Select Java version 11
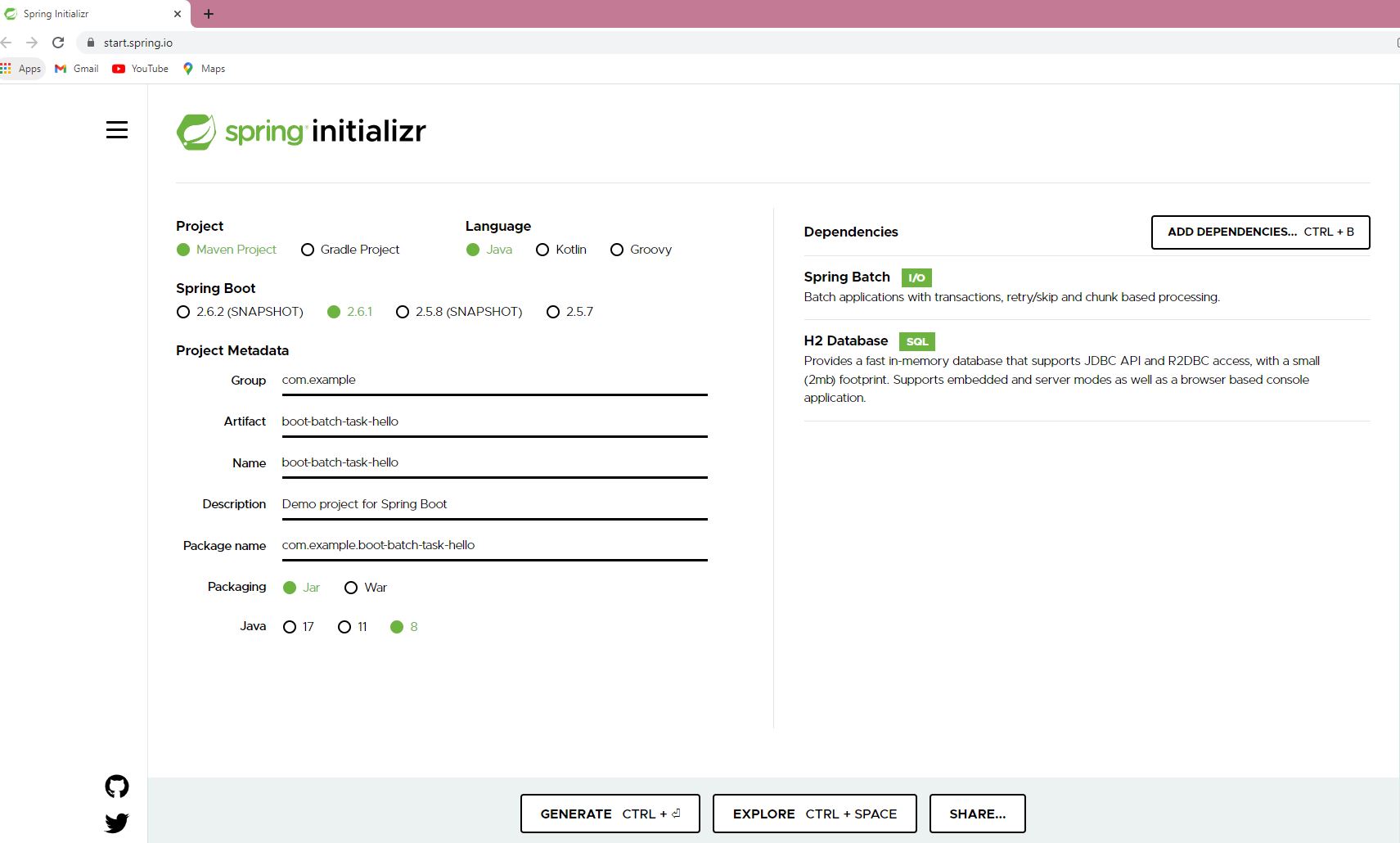The width and height of the screenshot is (1400, 843). click(x=353, y=627)
